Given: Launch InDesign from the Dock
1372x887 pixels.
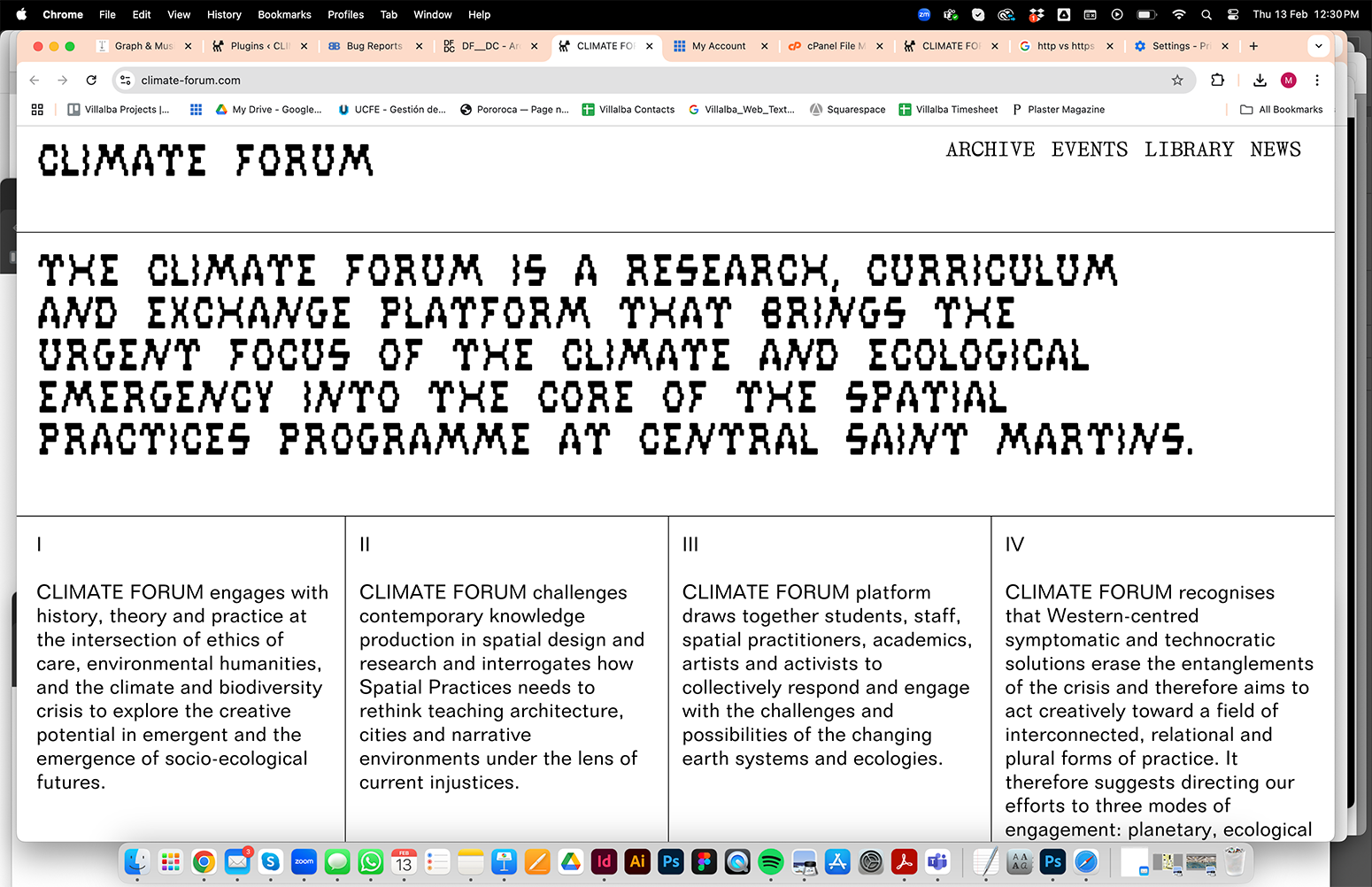Looking at the screenshot, I should 603,861.
